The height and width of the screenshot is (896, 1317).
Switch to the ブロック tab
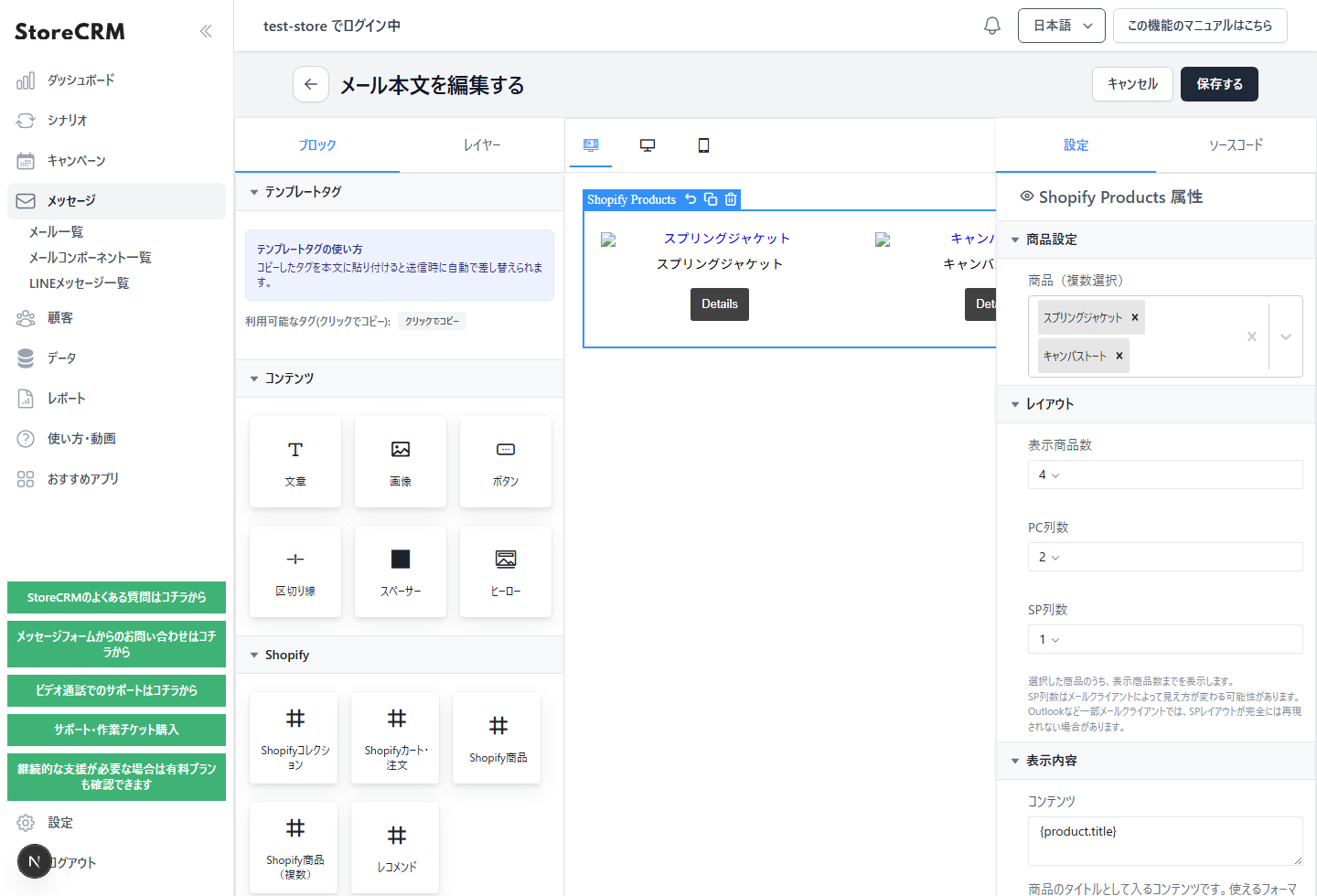317,145
